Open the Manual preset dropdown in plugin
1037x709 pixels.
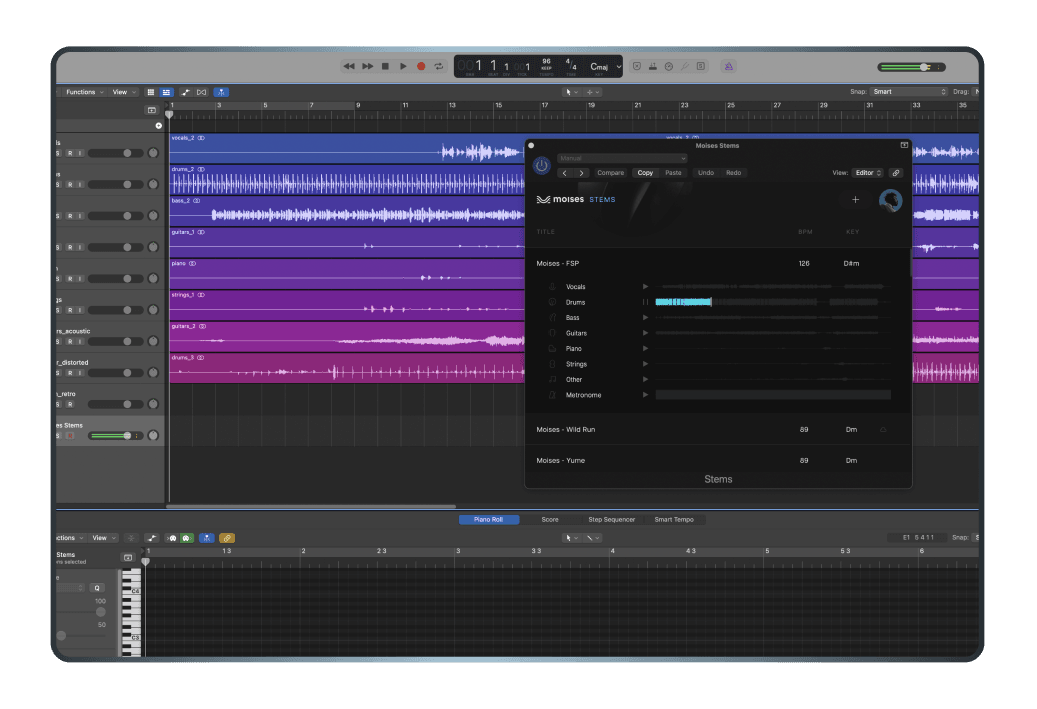[622, 158]
